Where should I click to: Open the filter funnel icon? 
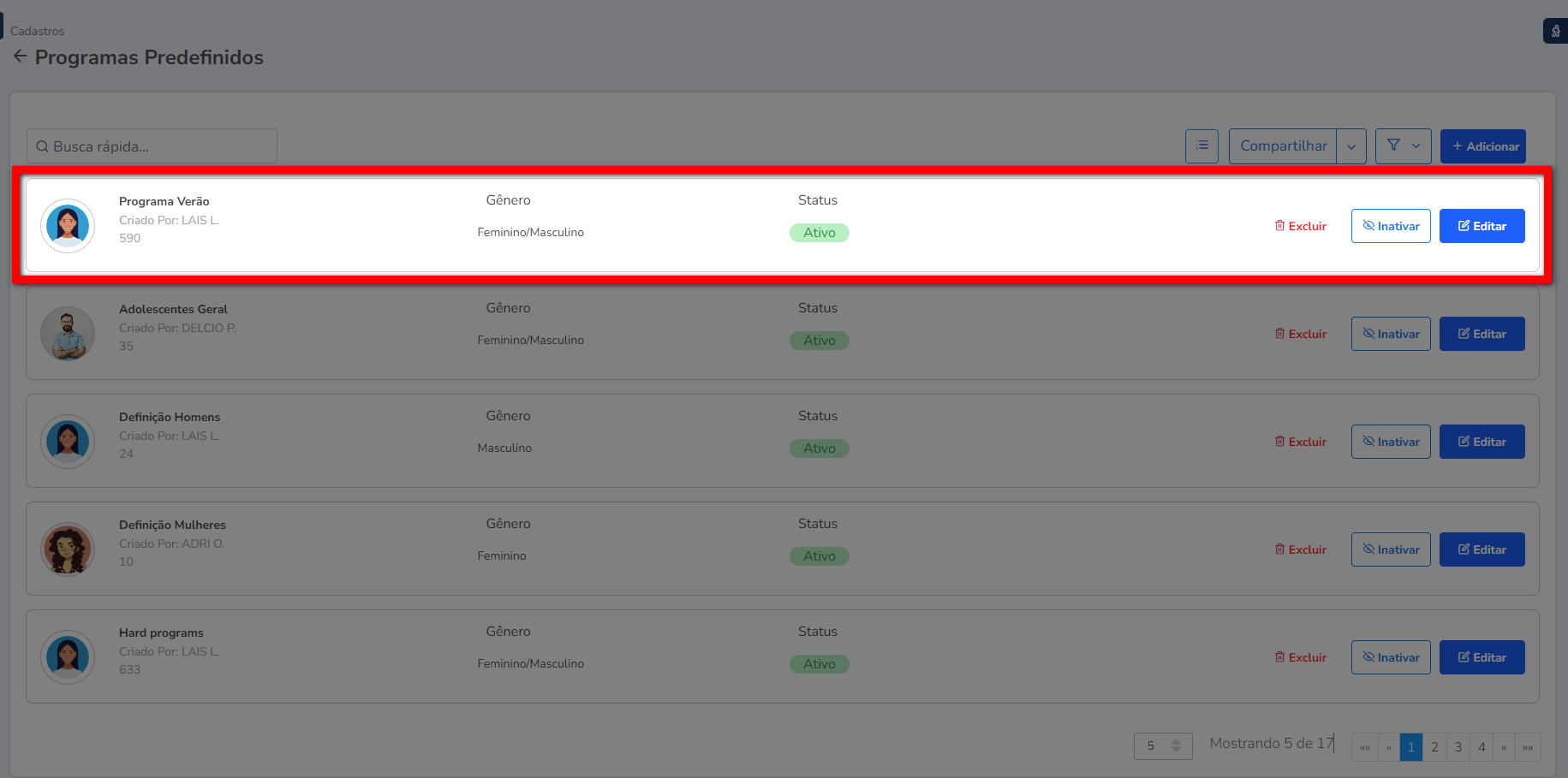click(x=1393, y=146)
